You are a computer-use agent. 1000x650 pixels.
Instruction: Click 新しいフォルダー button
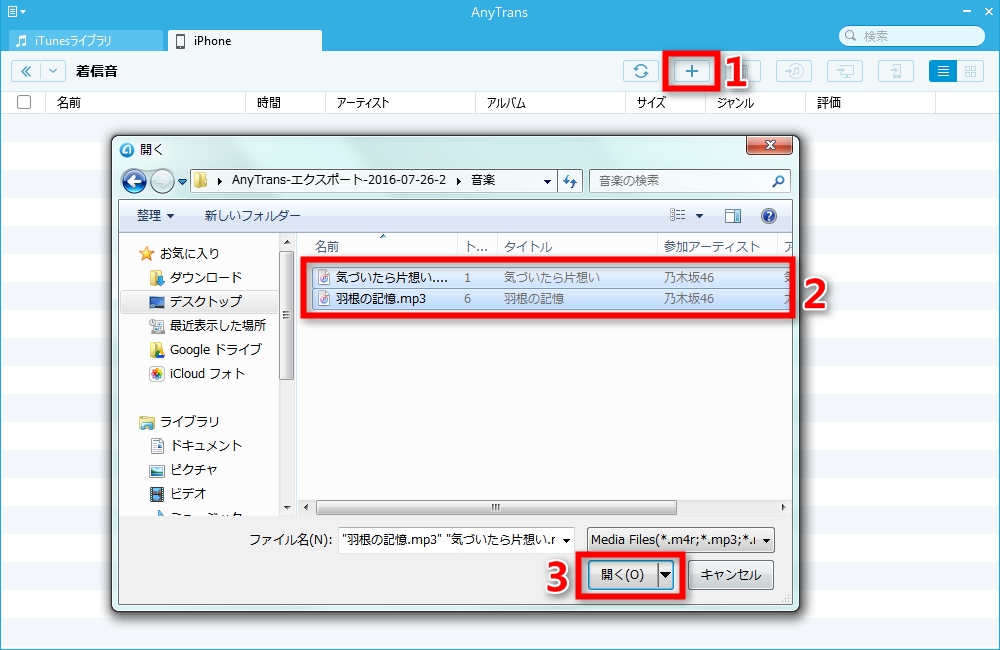pyautogui.click(x=252, y=216)
